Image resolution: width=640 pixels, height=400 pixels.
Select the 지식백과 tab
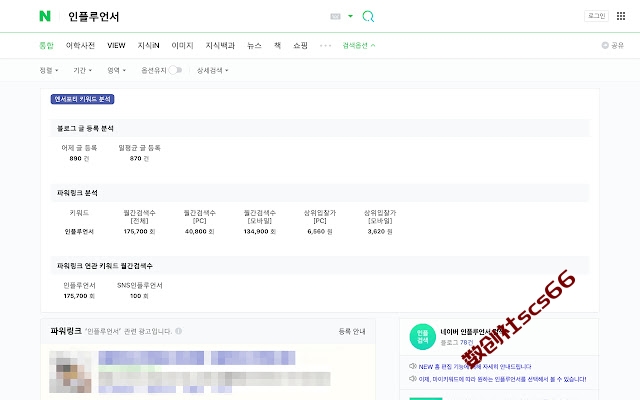(x=220, y=45)
